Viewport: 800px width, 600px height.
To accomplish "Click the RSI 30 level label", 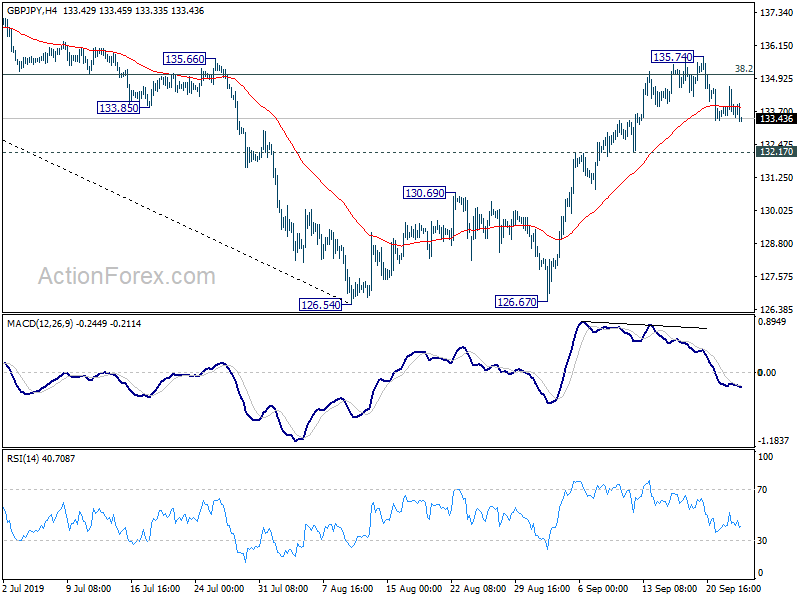I will pos(762,541).
